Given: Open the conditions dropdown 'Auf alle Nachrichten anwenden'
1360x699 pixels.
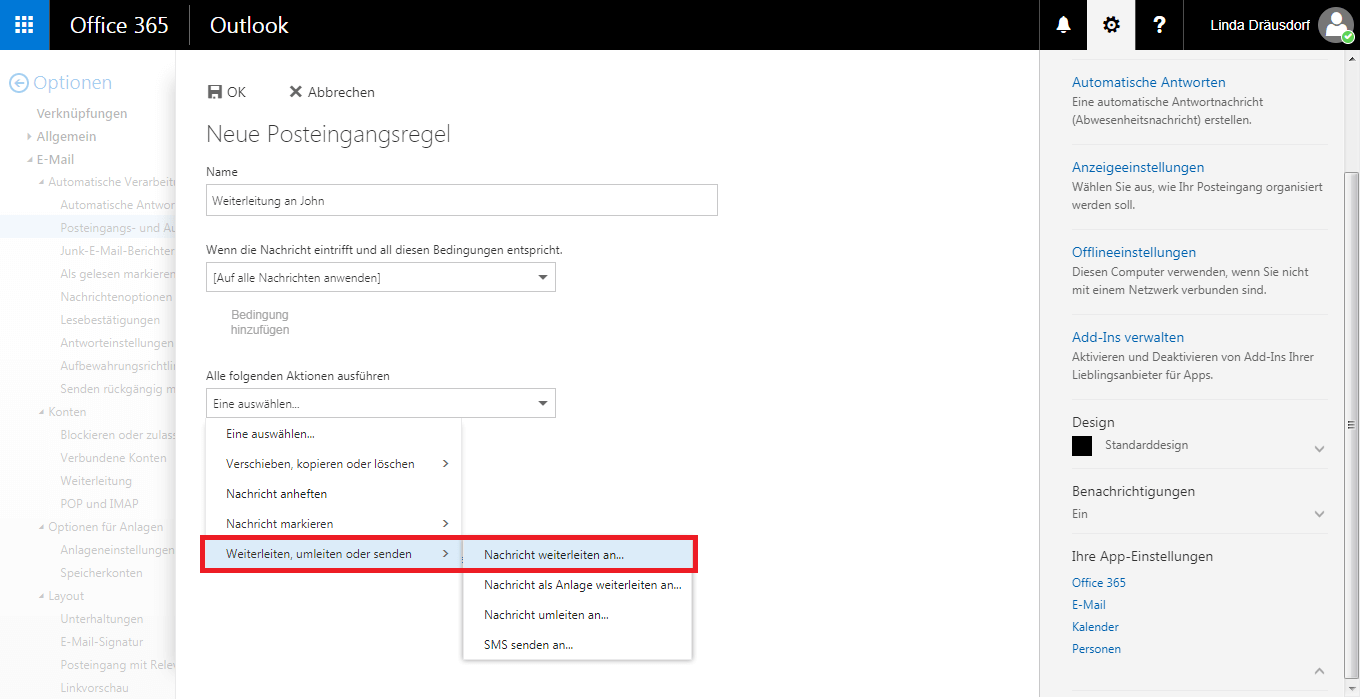Looking at the screenshot, I should coord(380,277).
